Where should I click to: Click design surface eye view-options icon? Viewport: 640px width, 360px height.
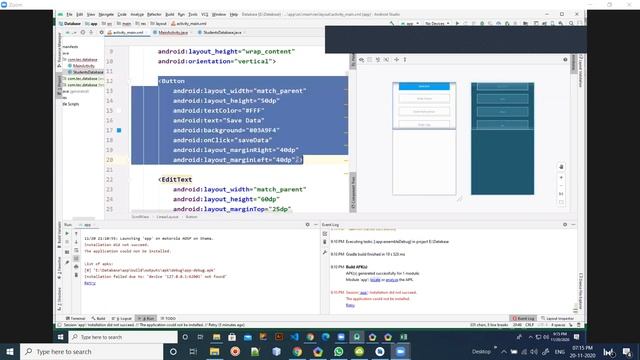point(362,60)
